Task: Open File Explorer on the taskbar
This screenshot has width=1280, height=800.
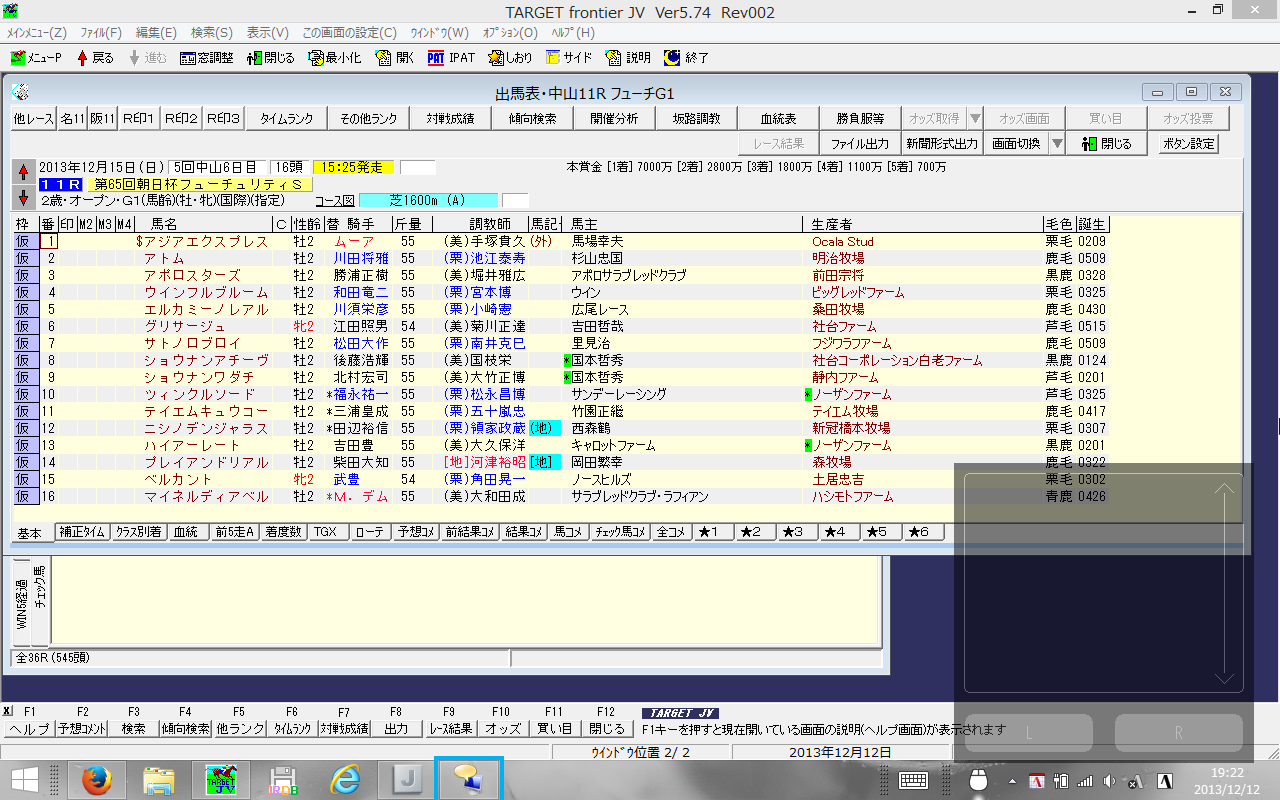Action: [x=159, y=780]
